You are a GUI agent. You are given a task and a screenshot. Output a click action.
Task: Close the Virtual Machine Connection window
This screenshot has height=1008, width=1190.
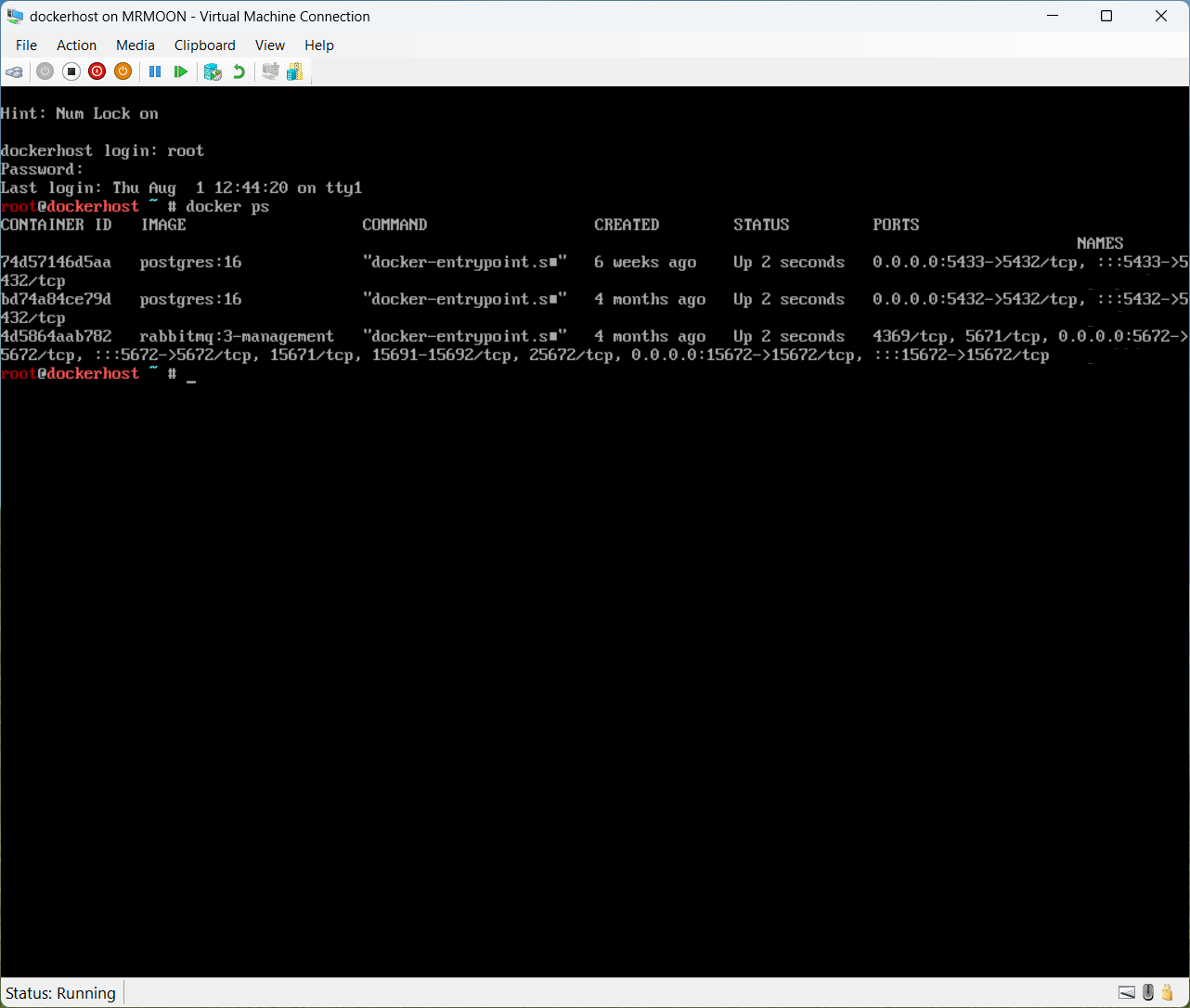[x=1161, y=16]
